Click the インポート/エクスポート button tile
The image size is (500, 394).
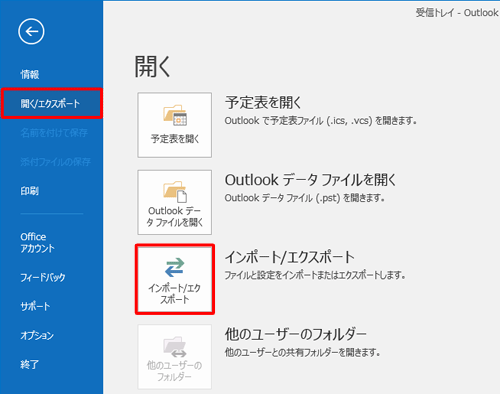[x=175, y=279]
